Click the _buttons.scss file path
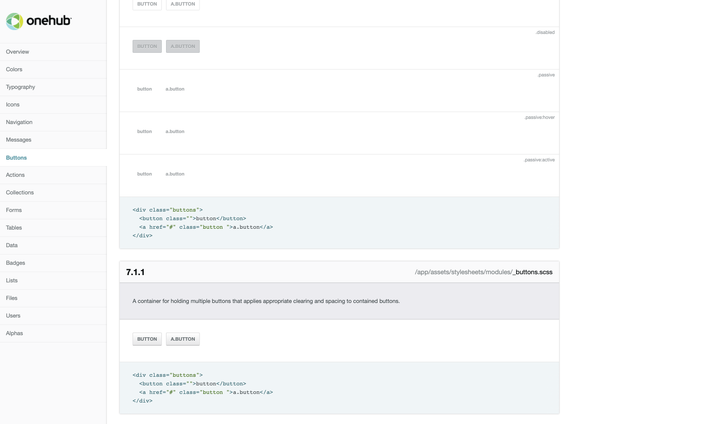Screen dimensions: 720x424 pyautogui.click(x=484, y=272)
